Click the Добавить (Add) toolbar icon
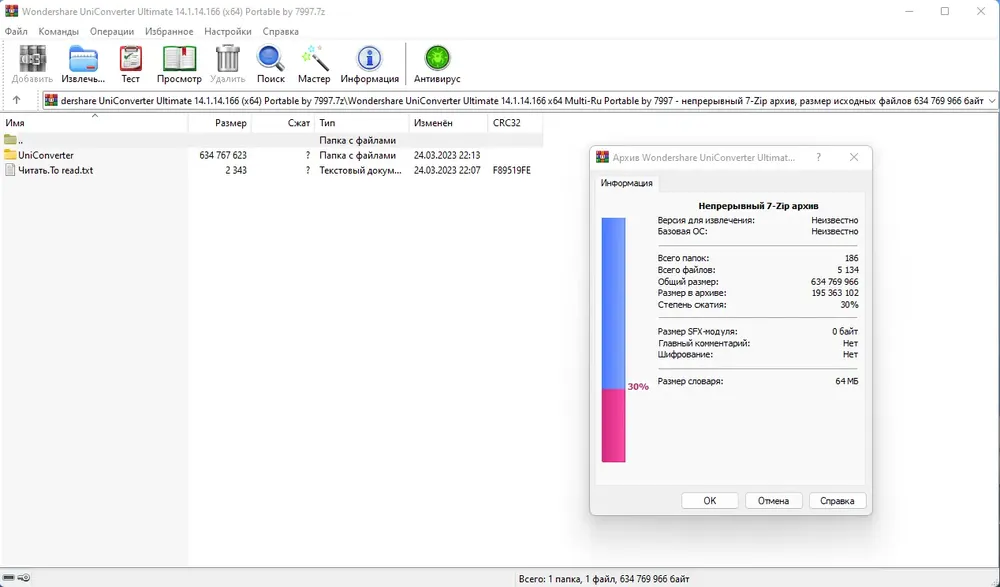 click(x=33, y=59)
